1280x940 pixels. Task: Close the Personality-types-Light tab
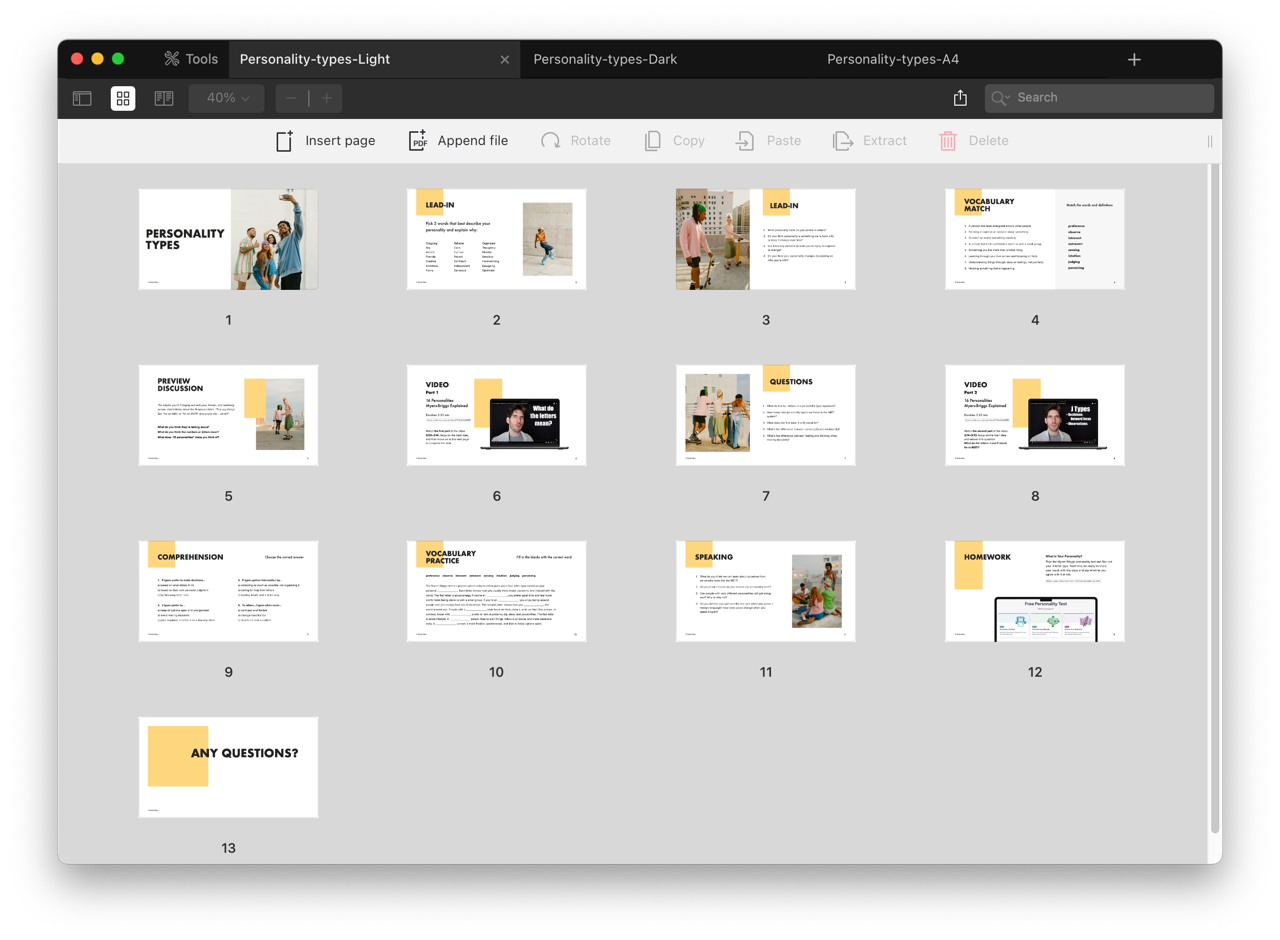click(505, 60)
